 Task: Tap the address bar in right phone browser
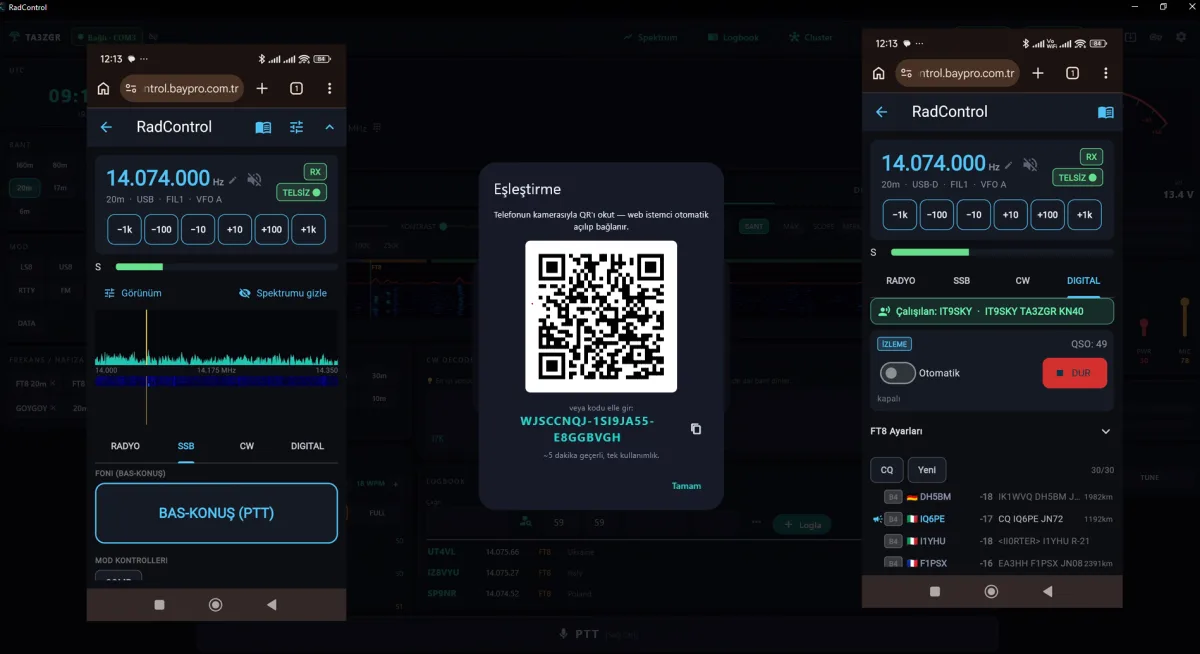[958, 73]
